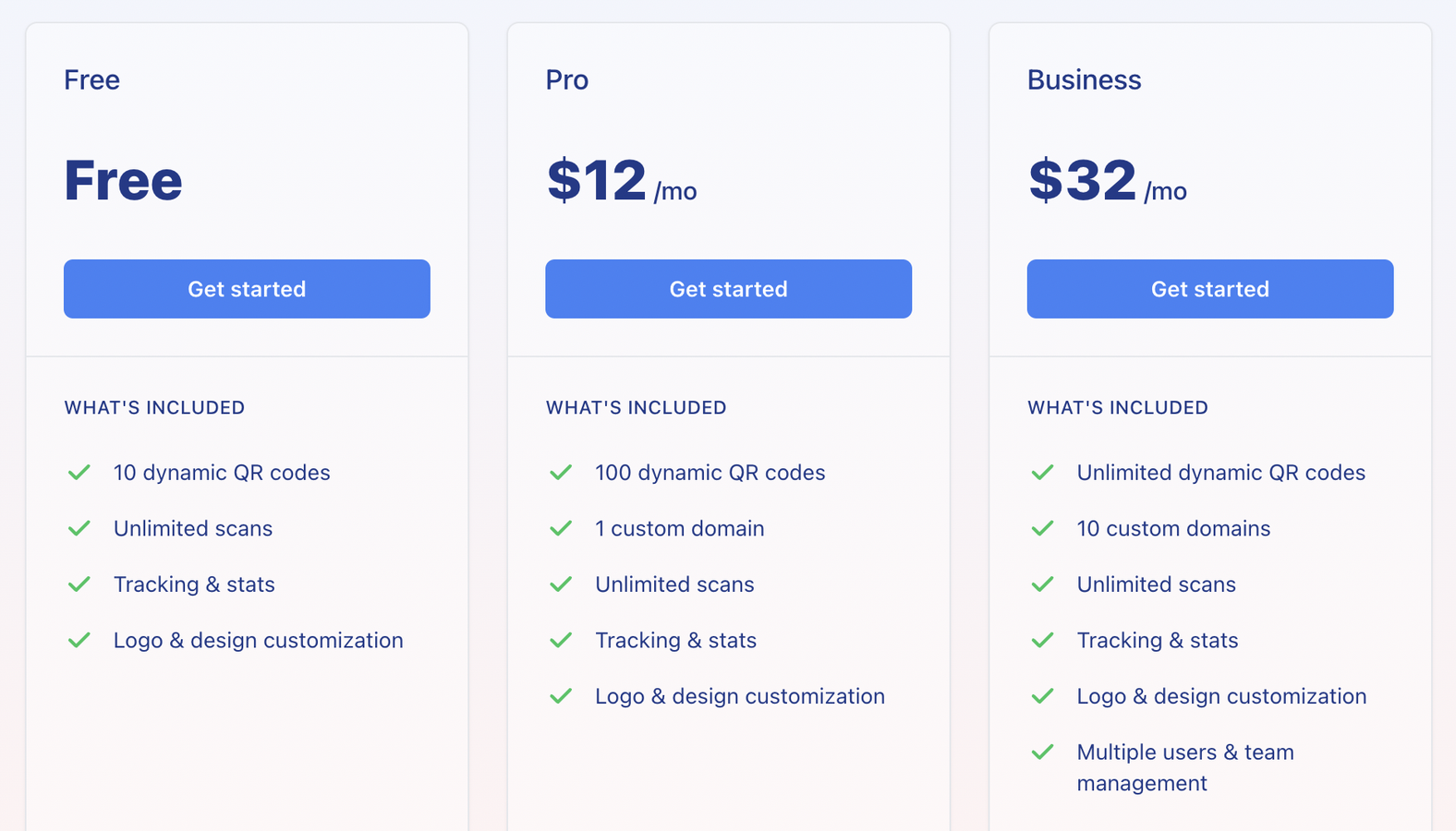Click the checkmark next to Unlimited scans in Free plan

coord(79,528)
